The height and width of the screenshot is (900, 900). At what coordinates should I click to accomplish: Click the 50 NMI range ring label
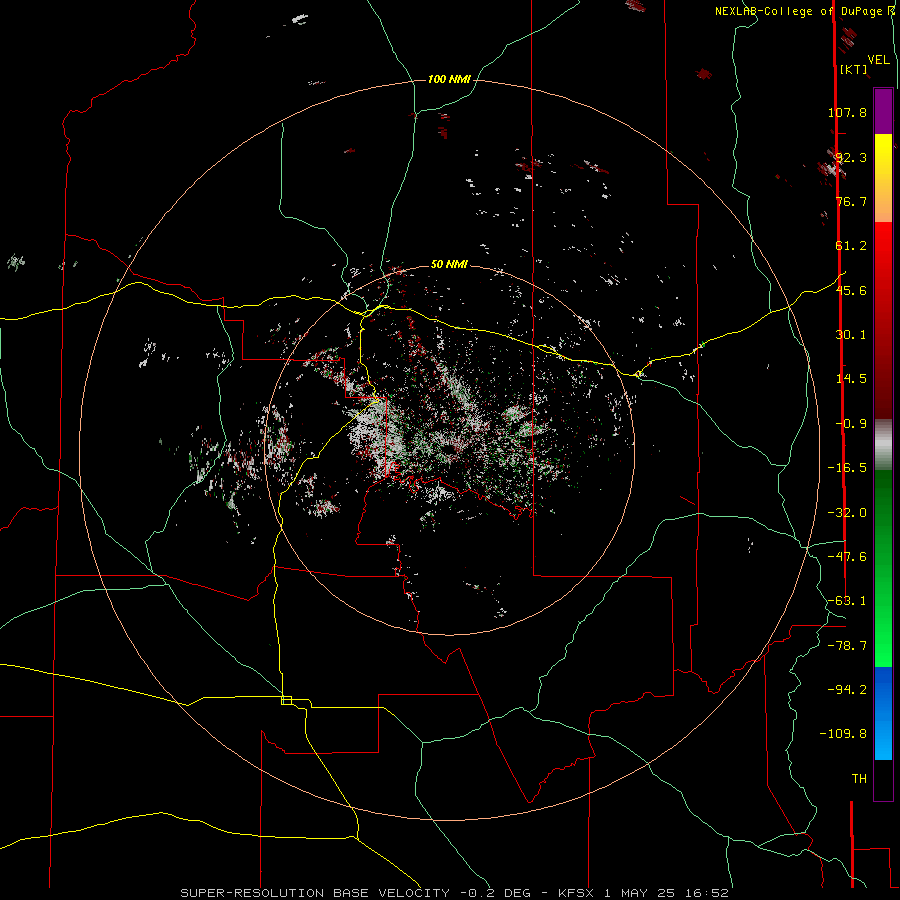tap(449, 264)
